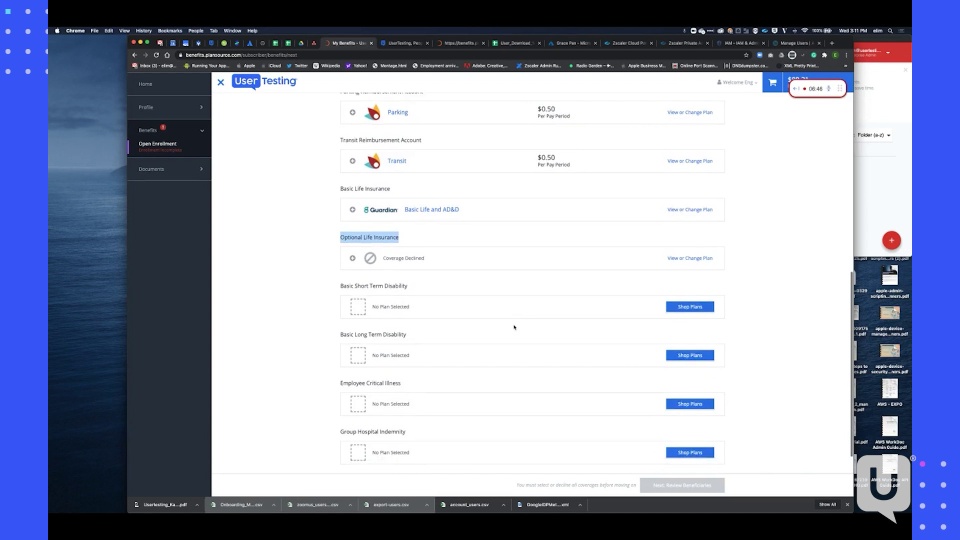
Task: Select Open Enrollment in sidebar
Action: 157,143
